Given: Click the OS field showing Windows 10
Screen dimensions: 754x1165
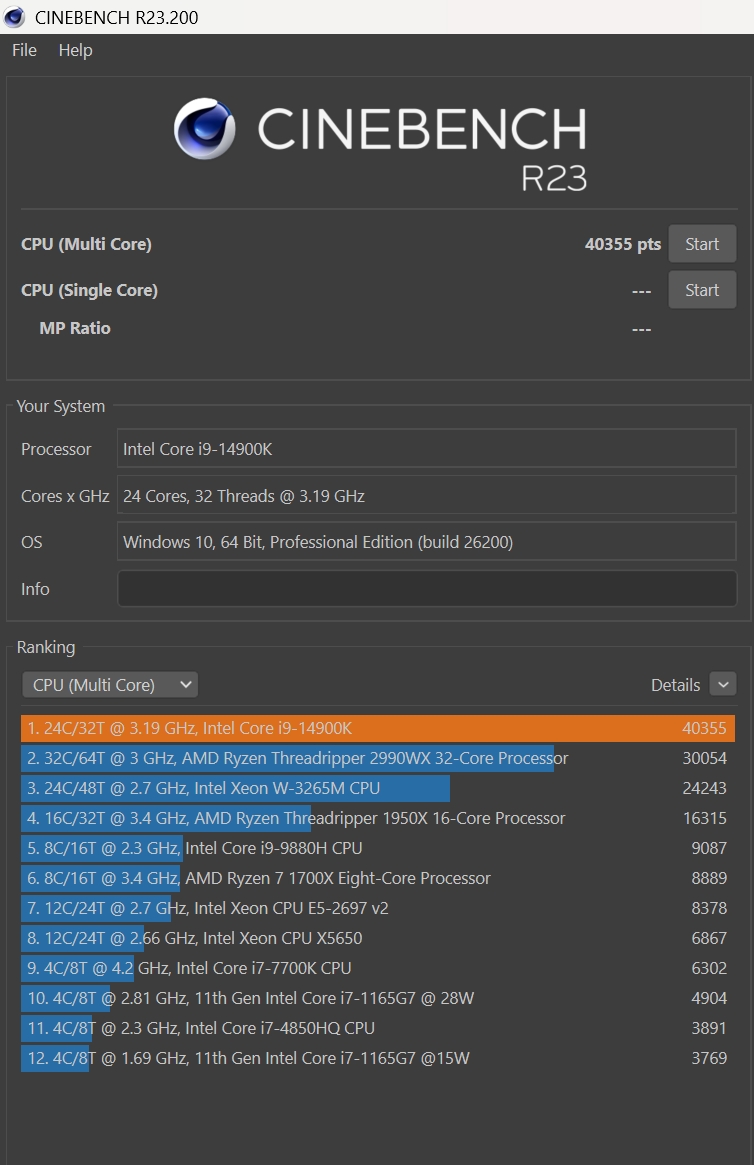Looking at the screenshot, I should pyautogui.click(x=426, y=542).
